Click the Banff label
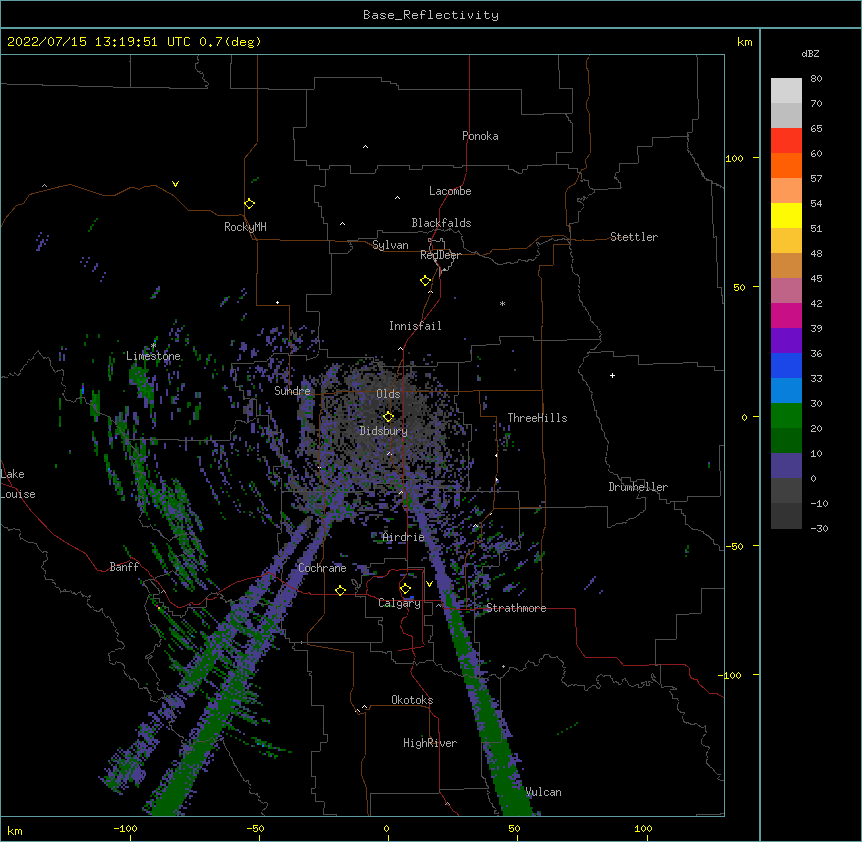Image resolution: width=862 pixels, height=842 pixels. pos(124,567)
